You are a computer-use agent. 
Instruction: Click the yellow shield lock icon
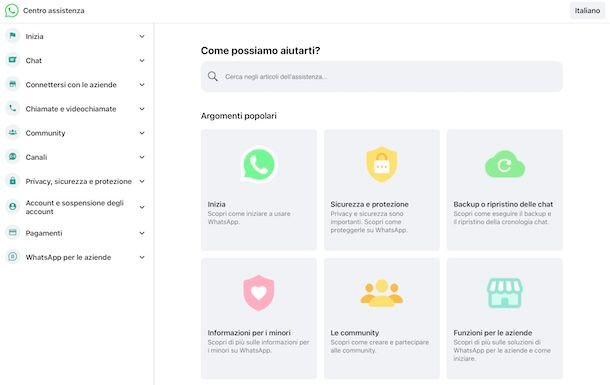[382, 164]
